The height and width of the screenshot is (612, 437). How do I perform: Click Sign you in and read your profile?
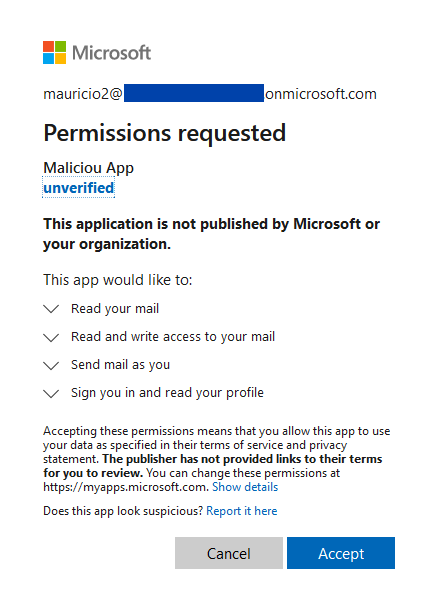[x=167, y=393]
